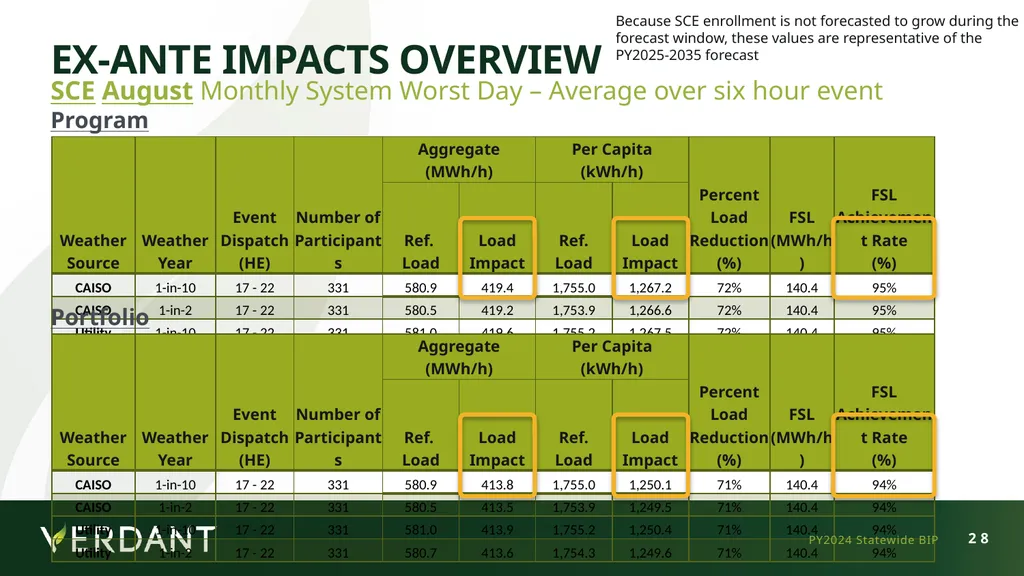Click Portfolio table highlighted 413.8 load impact cell
Viewport: 1024px width, 576px height.
(497, 485)
